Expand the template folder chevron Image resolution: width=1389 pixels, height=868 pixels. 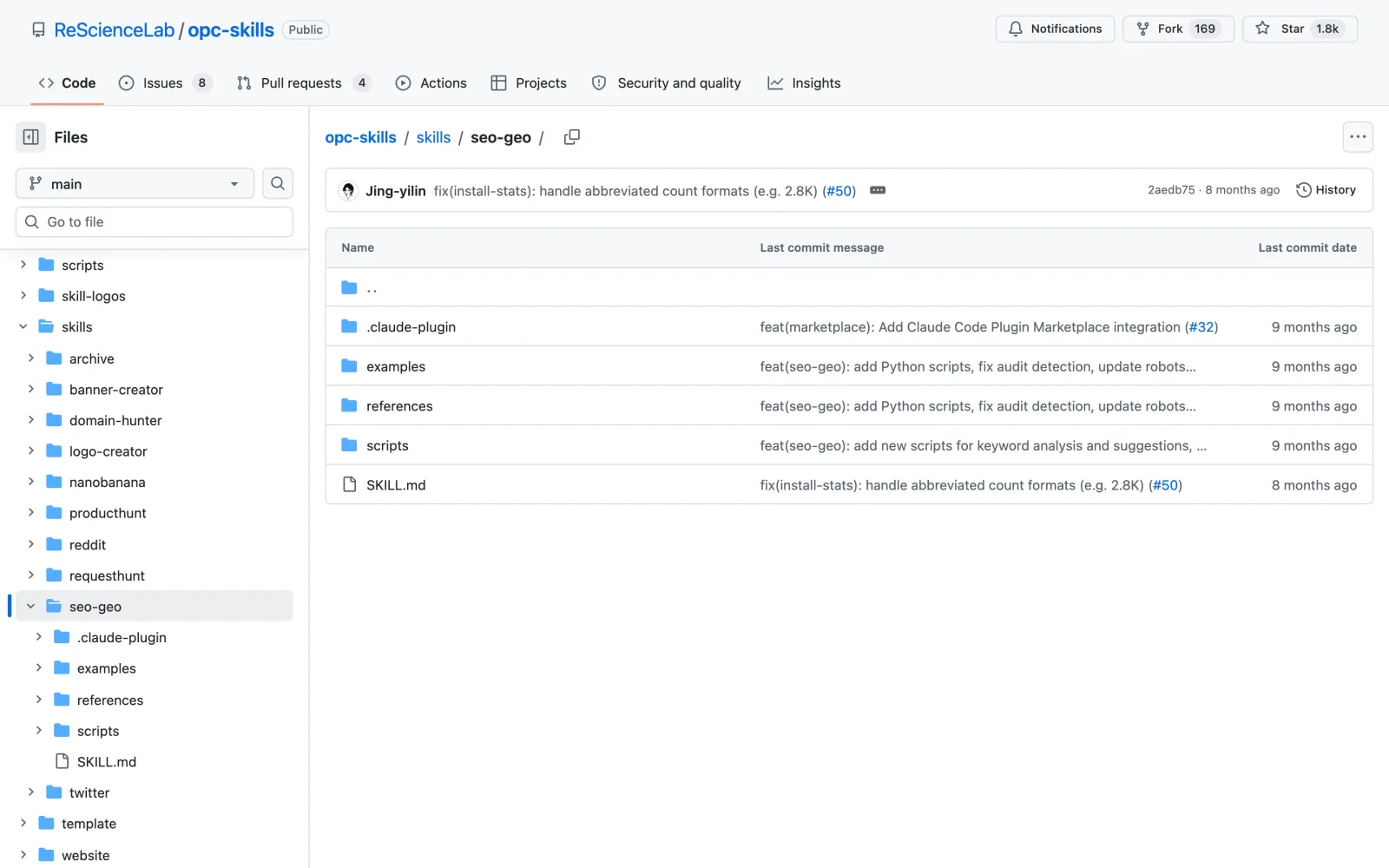click(x=23, y=823)
